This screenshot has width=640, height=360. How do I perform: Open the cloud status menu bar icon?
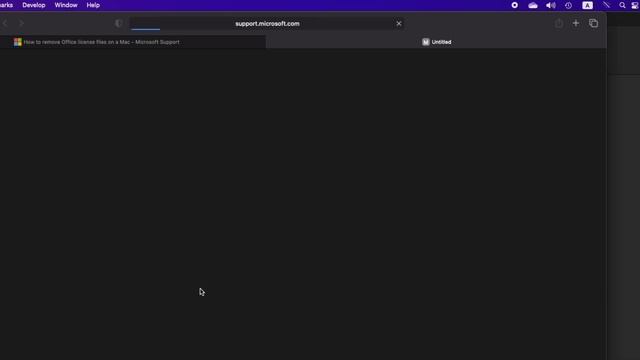click(533, 5)
